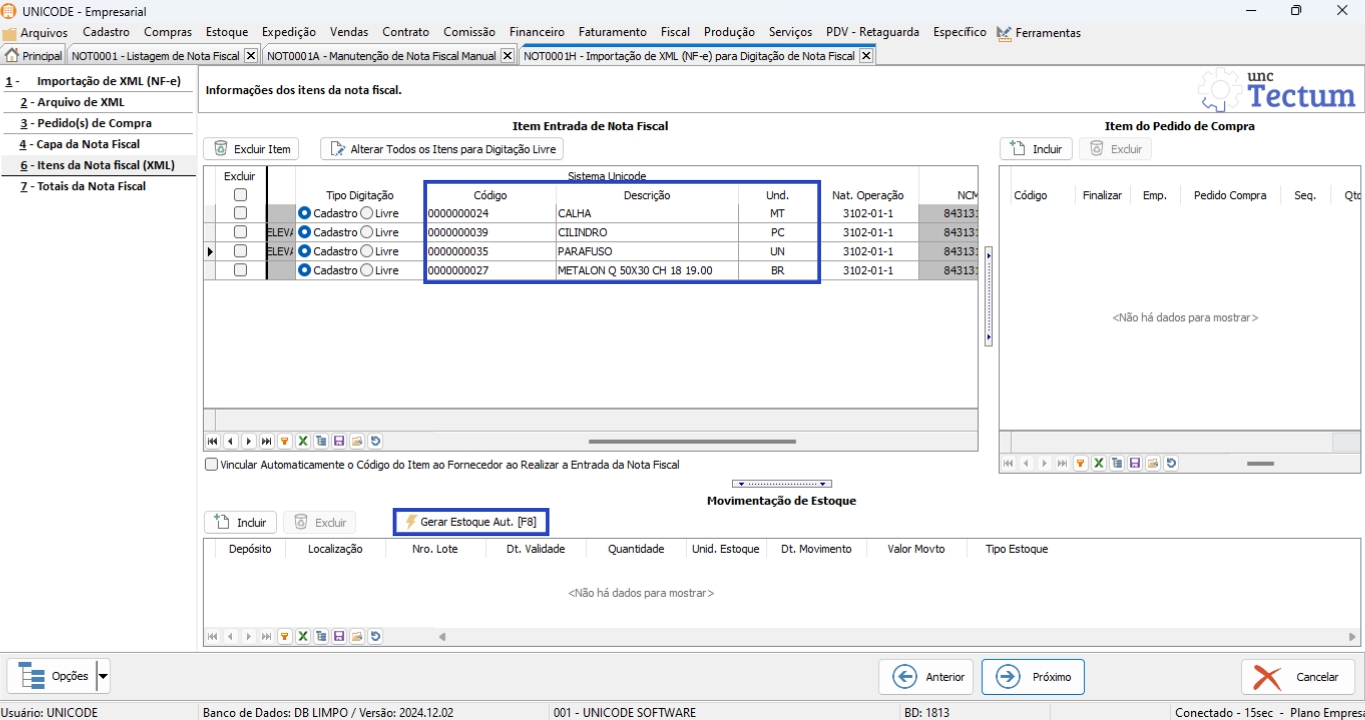Enable Vincular Automaticamente o Código do Item checkbox

[211, 464]
